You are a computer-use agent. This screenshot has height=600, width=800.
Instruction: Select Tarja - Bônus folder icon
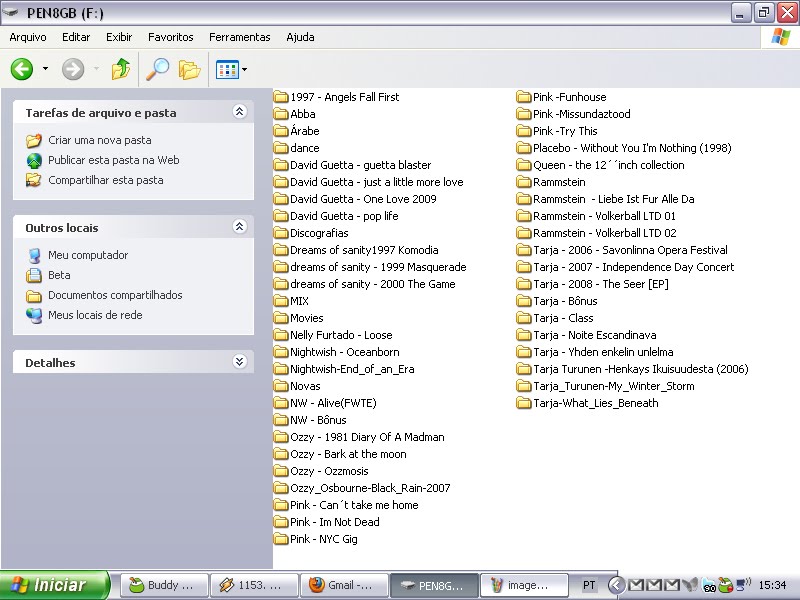click(x=523, y=301)
